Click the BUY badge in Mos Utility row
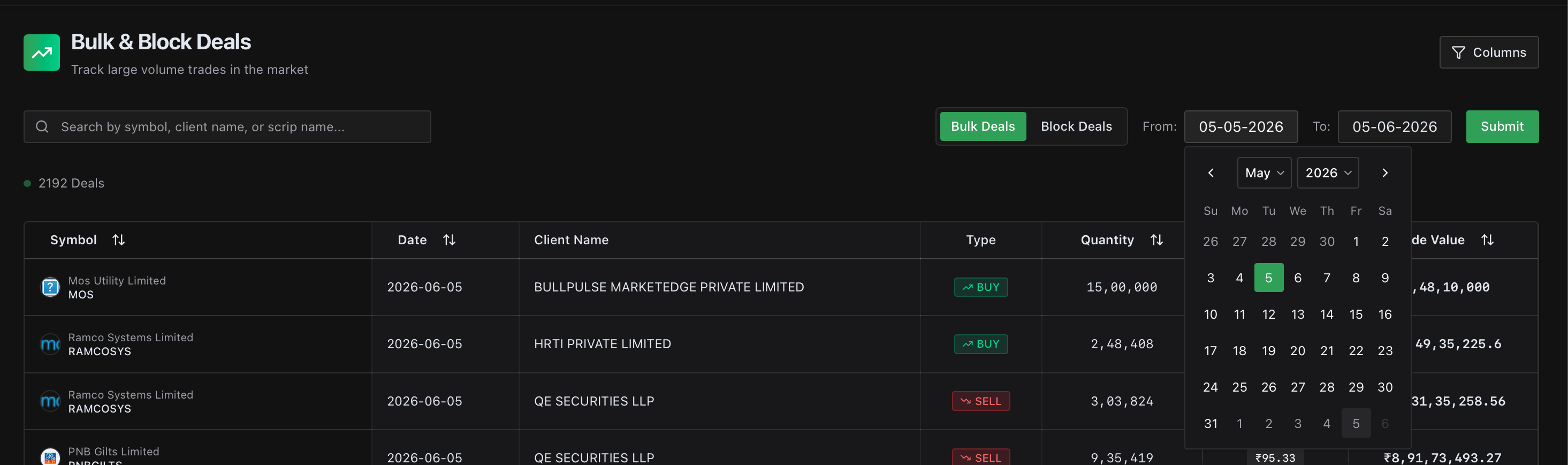1568x465 pixels. (x=980, y=287)
